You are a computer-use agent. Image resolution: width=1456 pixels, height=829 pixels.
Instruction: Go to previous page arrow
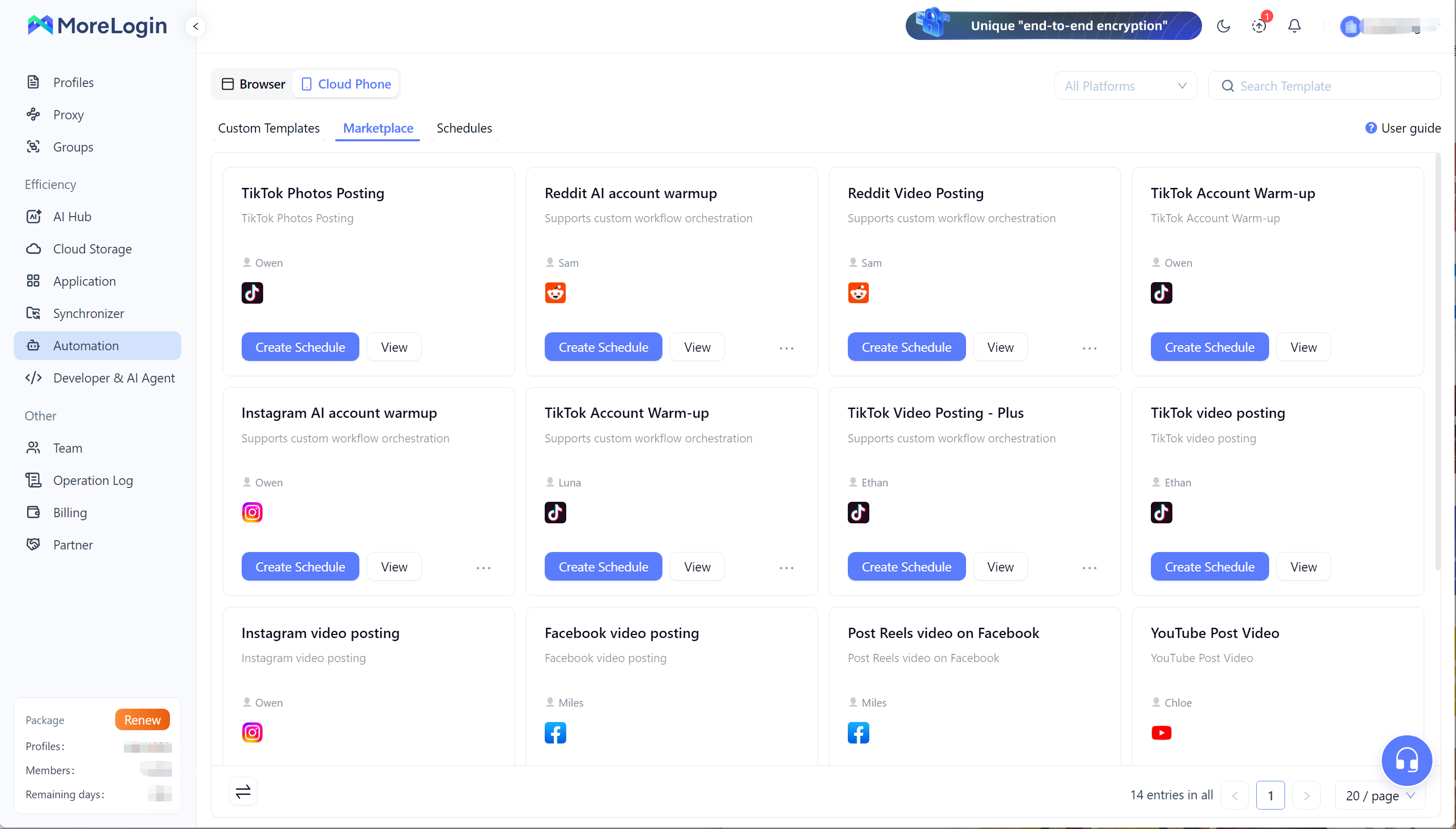1235,795
